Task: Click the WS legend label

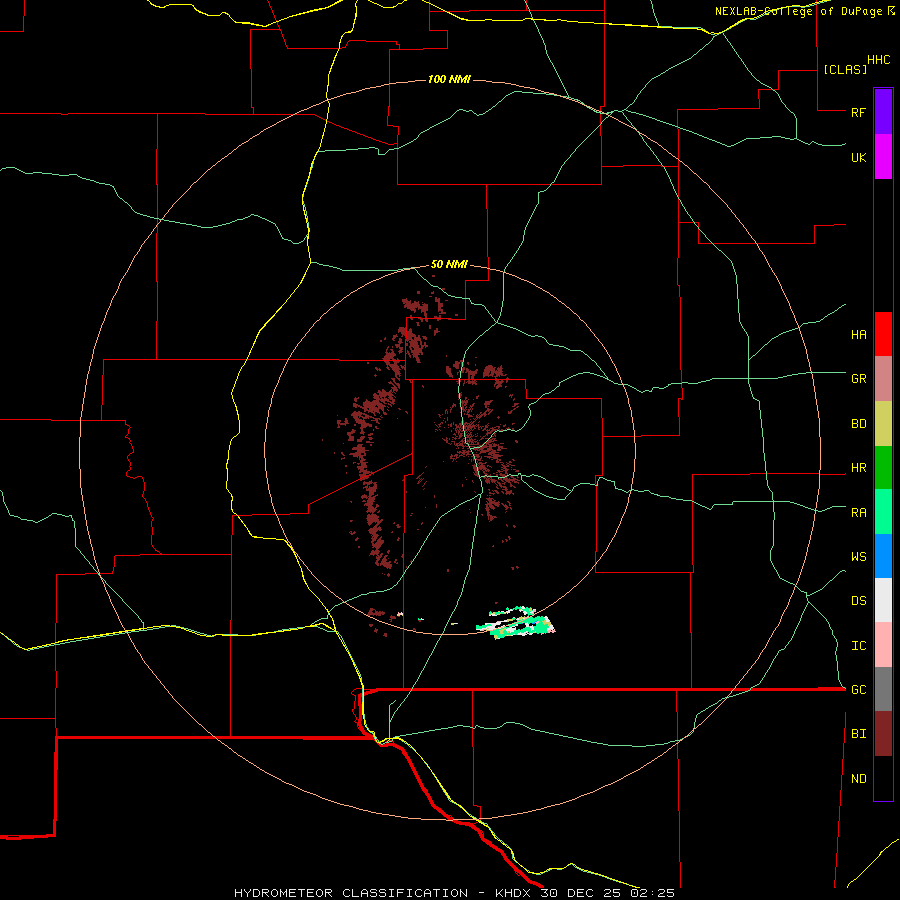Action: 859,557
